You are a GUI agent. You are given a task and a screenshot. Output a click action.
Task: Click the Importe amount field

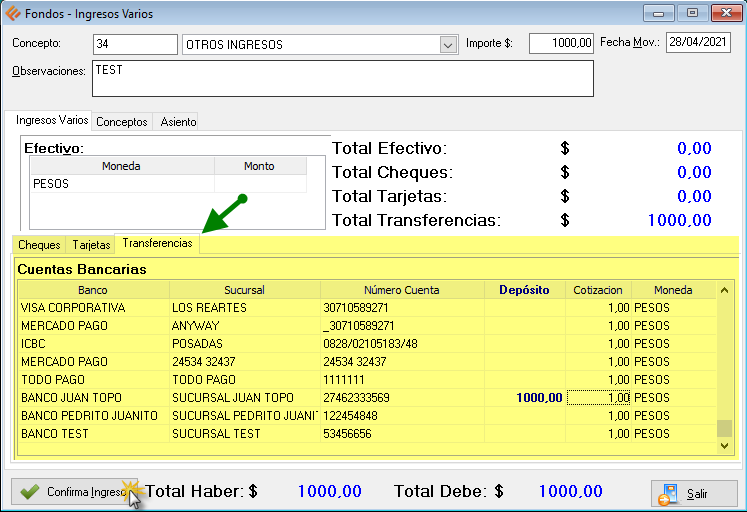[560, 44]
